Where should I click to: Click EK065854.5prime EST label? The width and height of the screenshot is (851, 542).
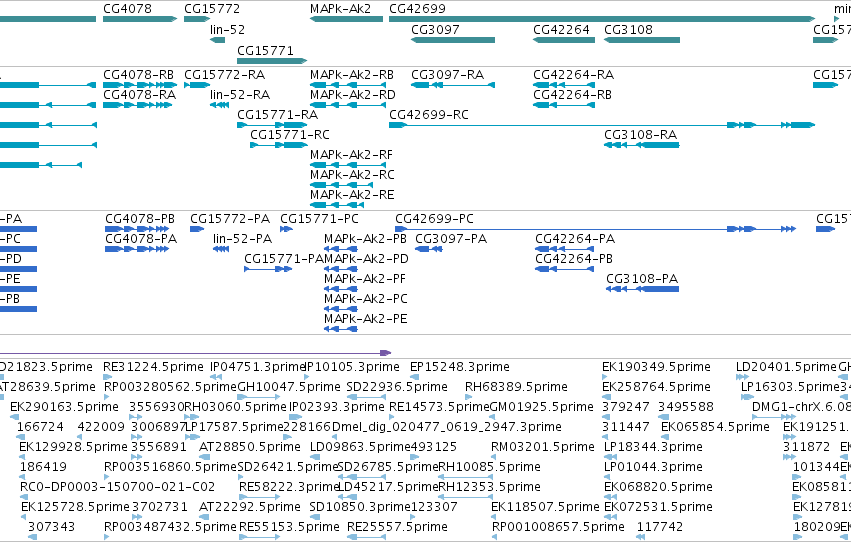coord(715,427)
